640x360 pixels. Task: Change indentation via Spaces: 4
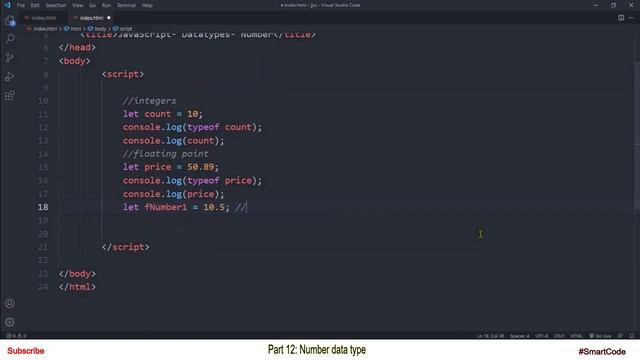[520, 336]
